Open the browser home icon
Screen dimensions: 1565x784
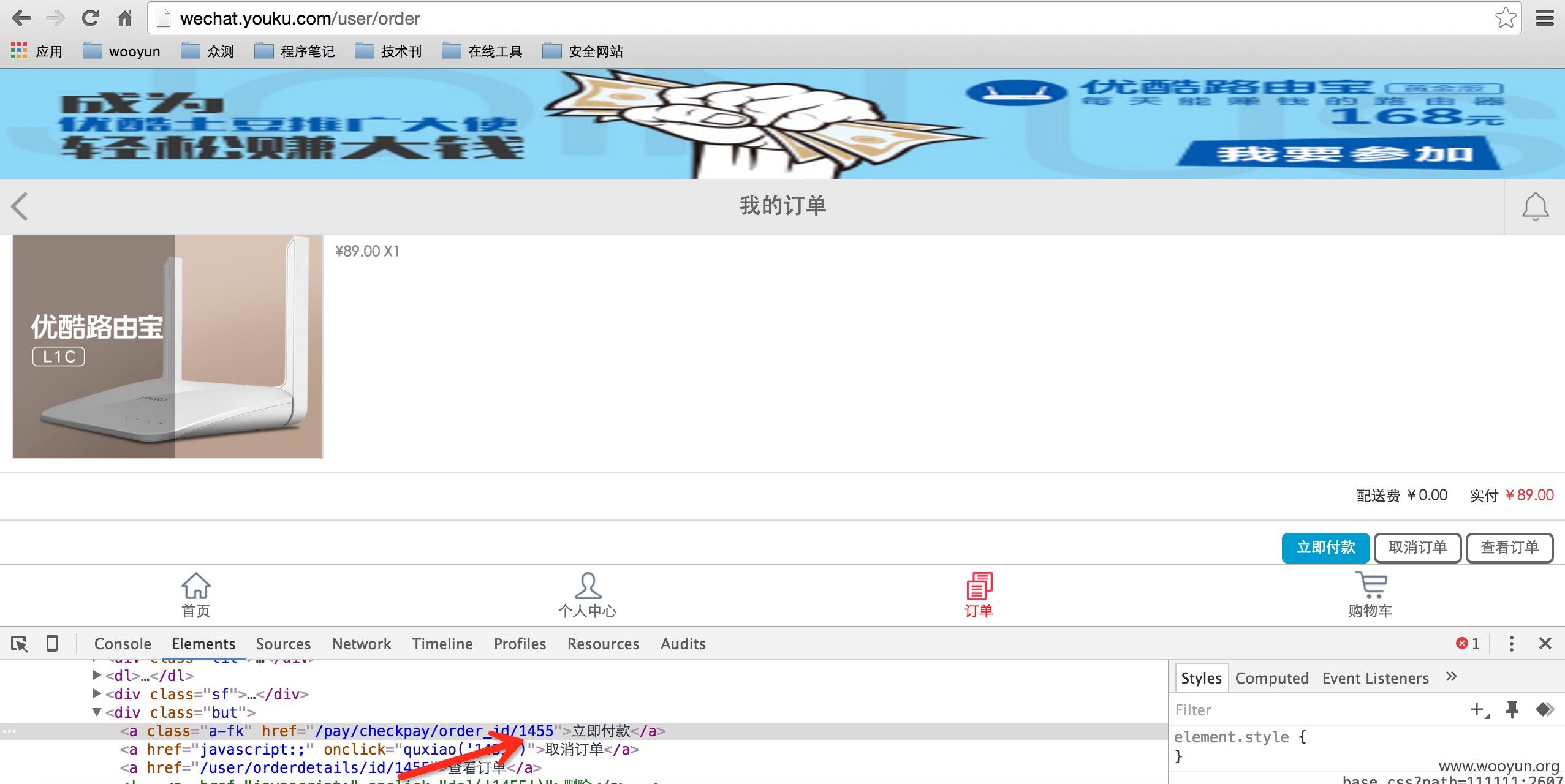pos(124,18)
